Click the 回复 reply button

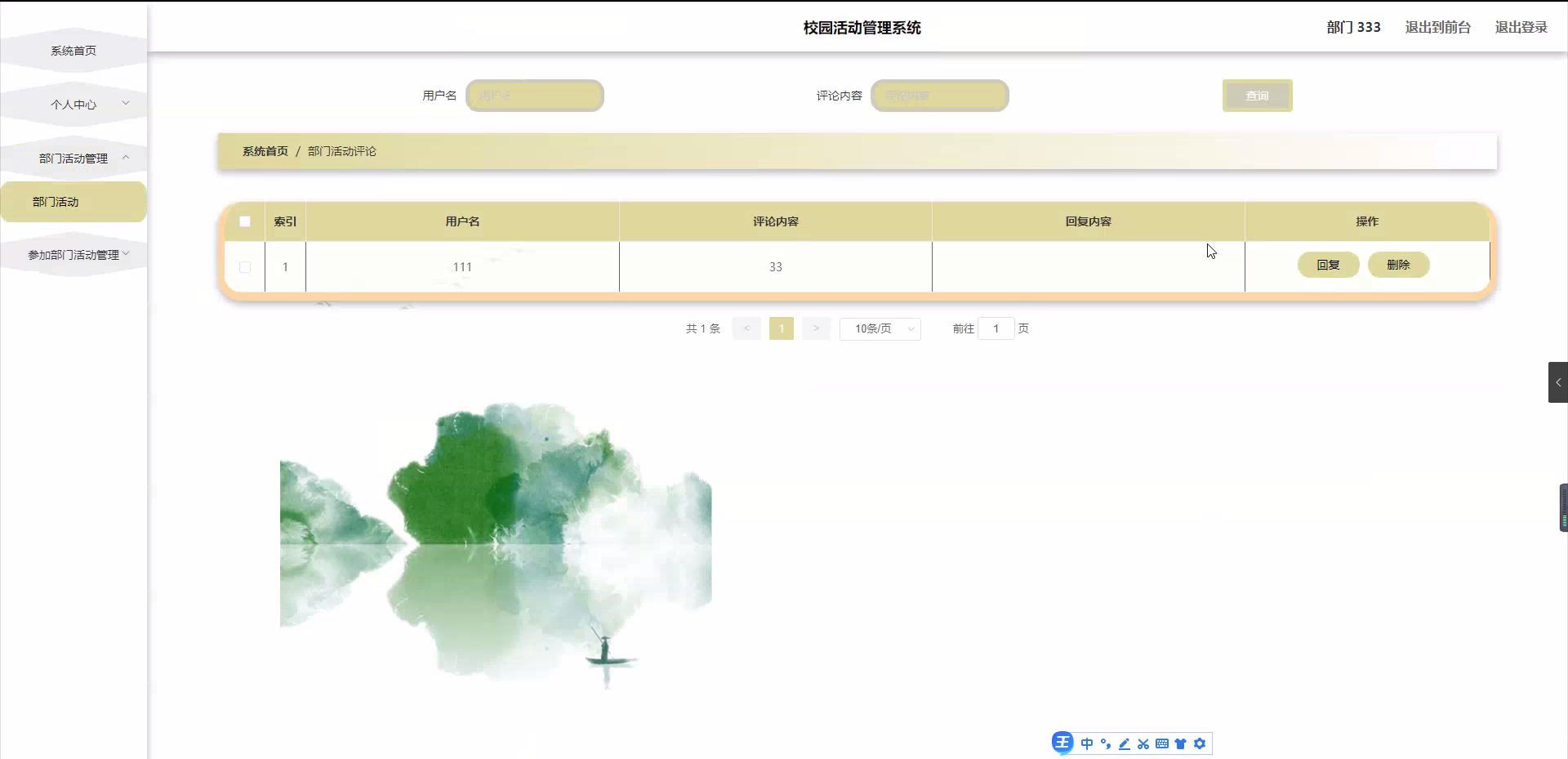click(1329, 265)
